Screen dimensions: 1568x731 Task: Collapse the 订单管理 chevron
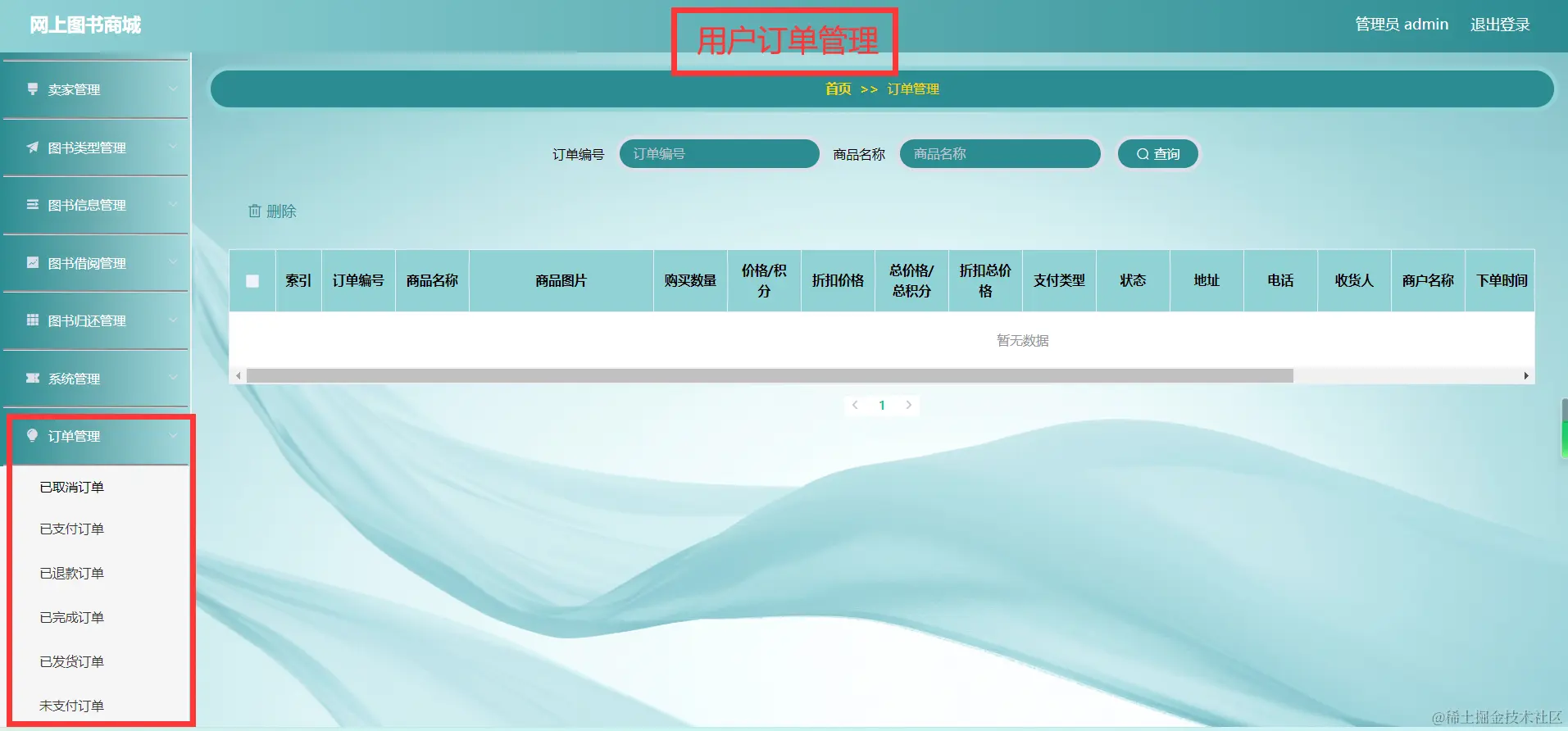click(173, 435)
